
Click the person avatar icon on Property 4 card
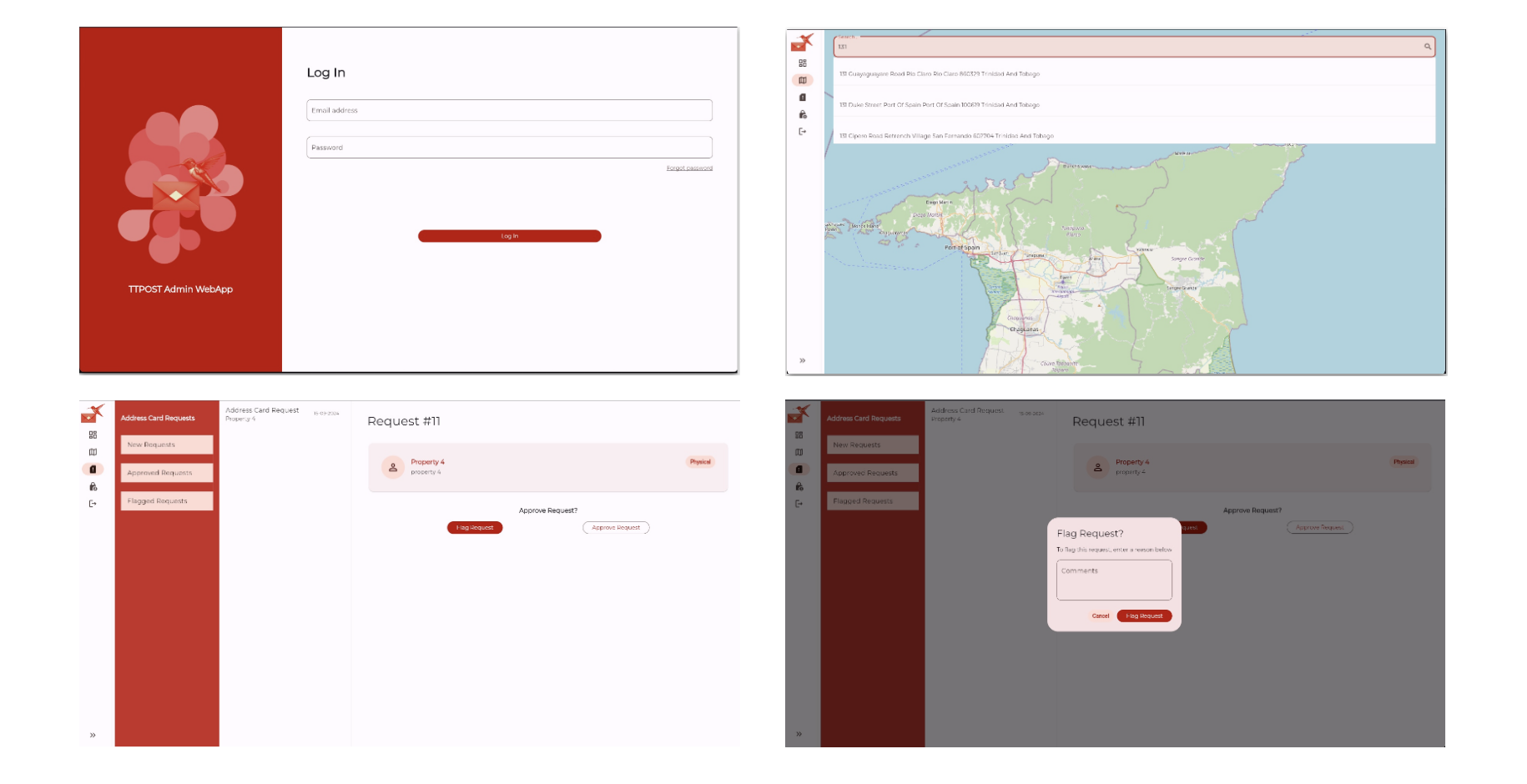[x=393, y=467]
